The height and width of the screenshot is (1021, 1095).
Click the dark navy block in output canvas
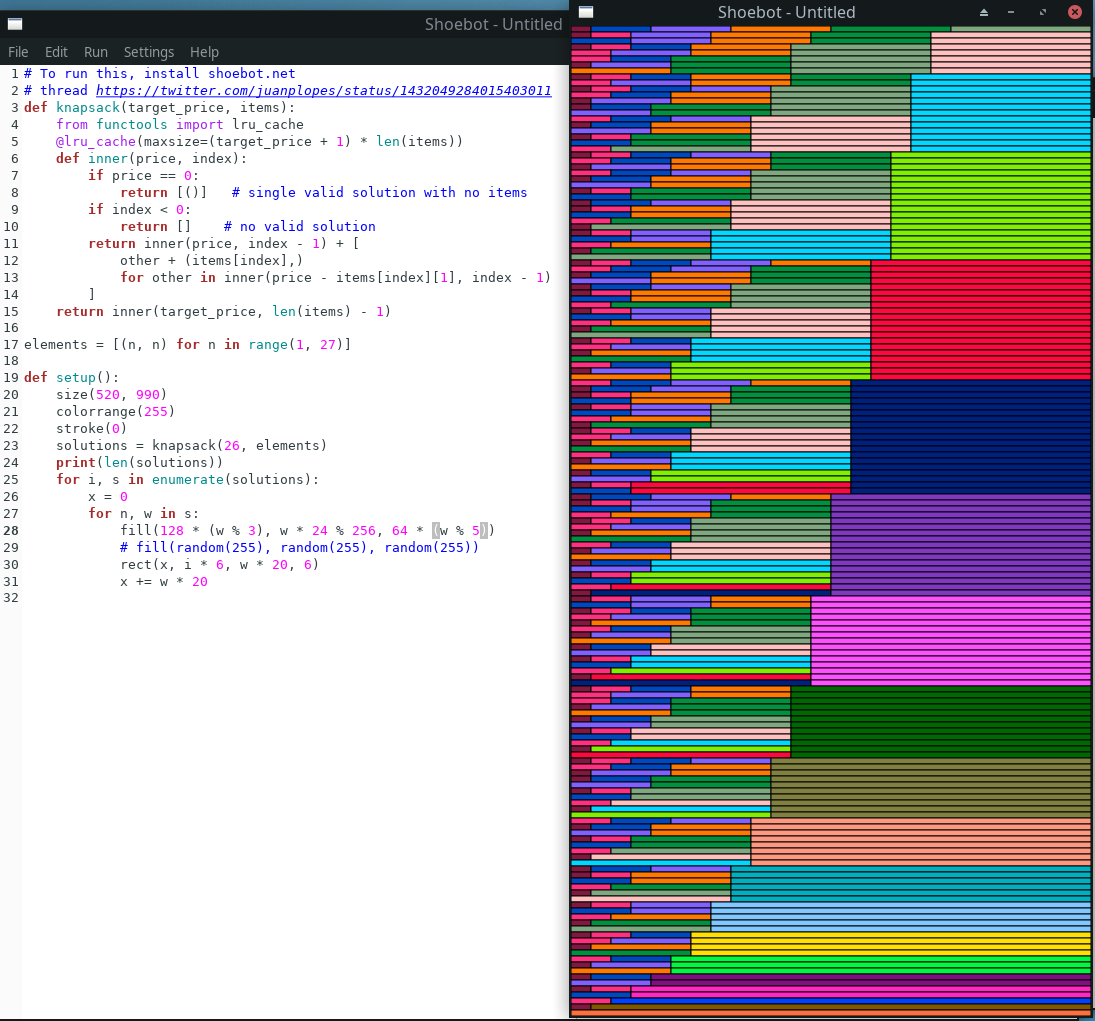970,437
